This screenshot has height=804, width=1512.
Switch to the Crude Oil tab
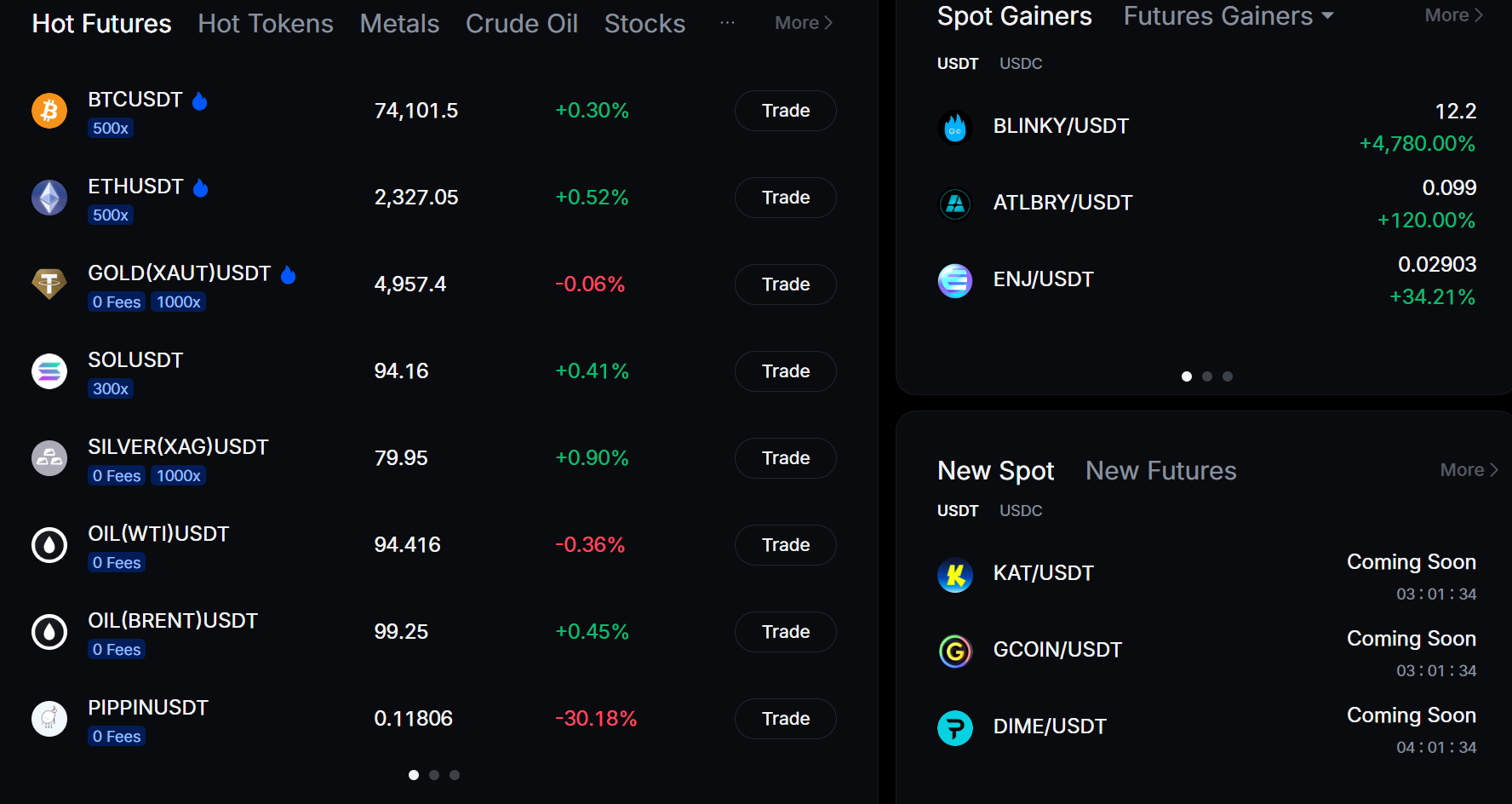coord(522,24)
